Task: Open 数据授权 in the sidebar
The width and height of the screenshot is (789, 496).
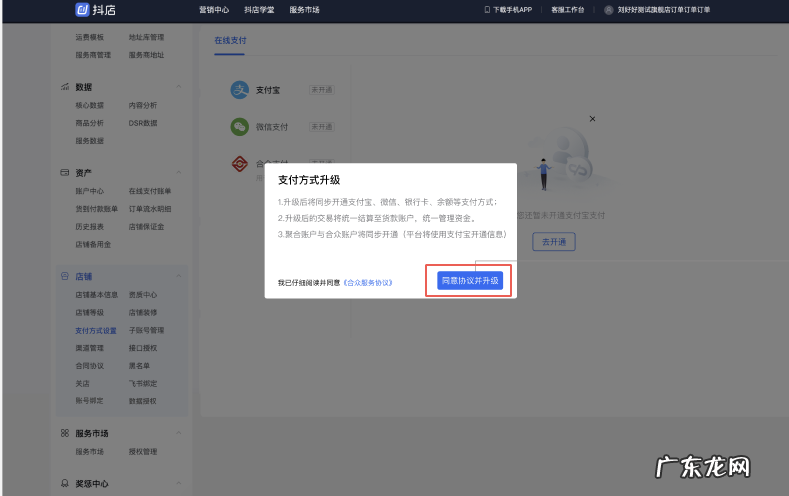Action: (x=143, y=401)
